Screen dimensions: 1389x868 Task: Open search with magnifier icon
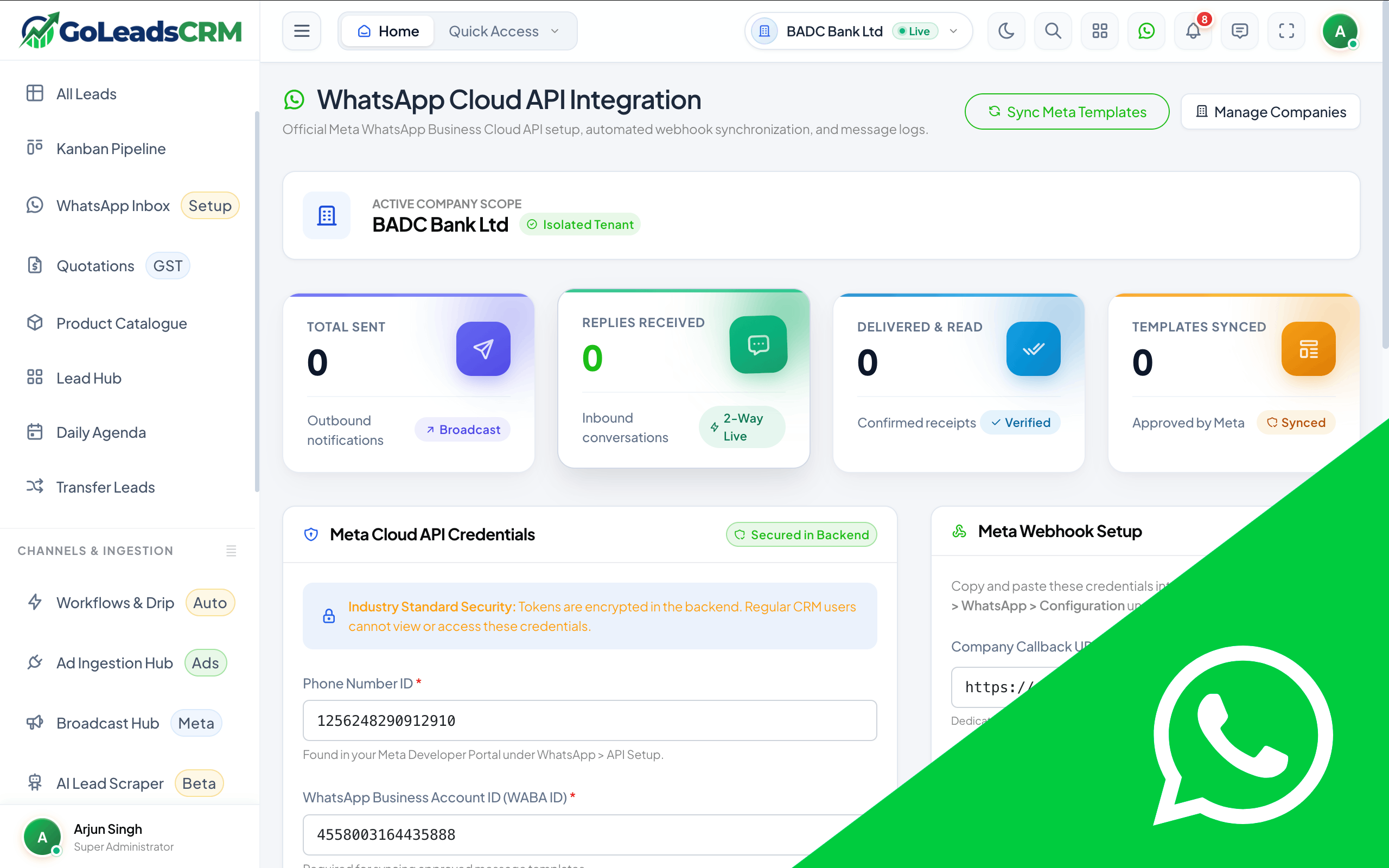point(1053,31)
